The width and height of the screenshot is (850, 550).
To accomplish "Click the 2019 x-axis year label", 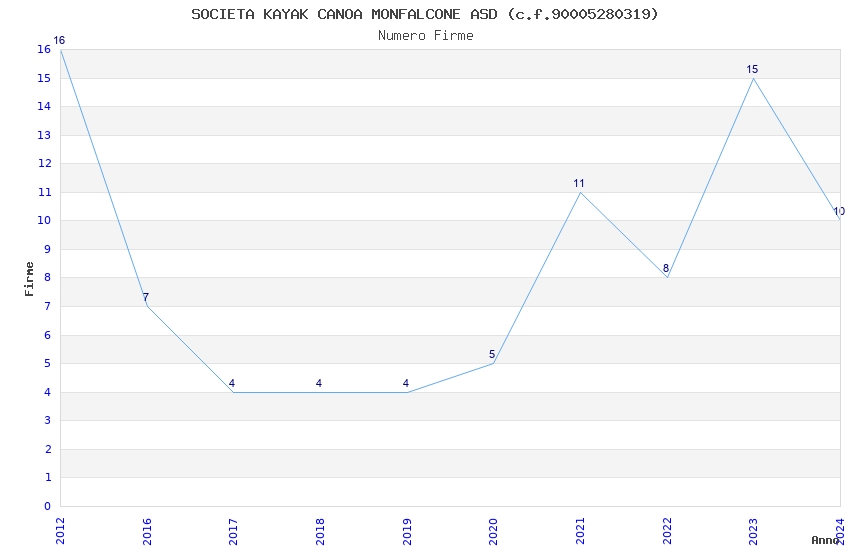I will point(407,531).
